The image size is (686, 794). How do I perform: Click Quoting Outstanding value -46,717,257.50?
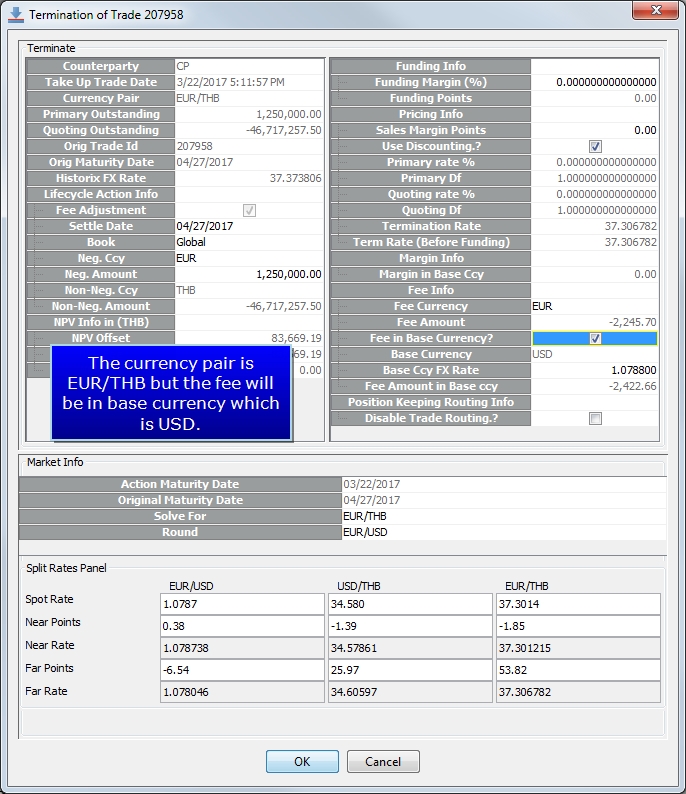pyautogui.click(x=249, y=130)
